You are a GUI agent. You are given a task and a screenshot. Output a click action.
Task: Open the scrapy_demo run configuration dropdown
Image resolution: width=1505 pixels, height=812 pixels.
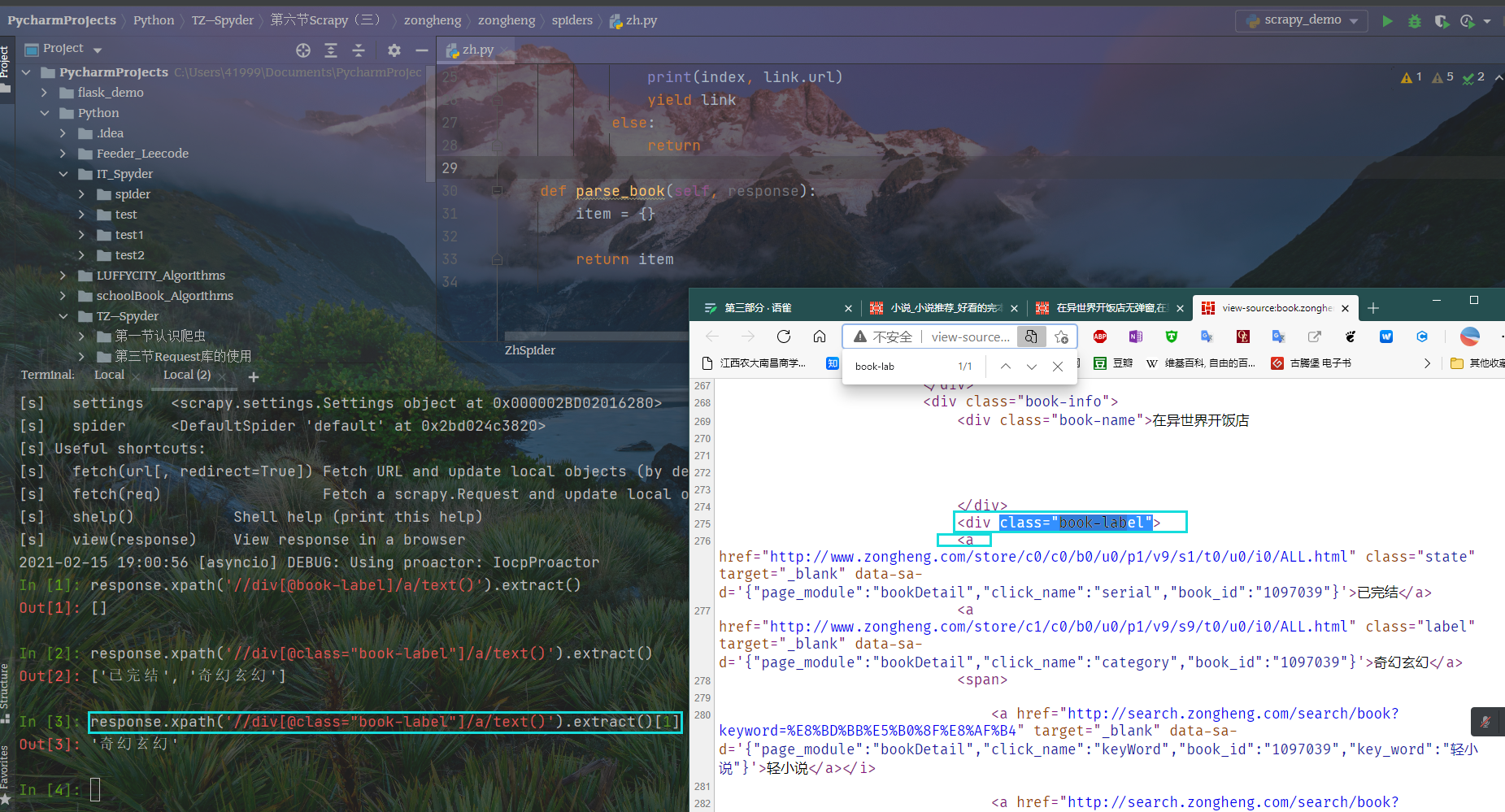[1302, 20]
